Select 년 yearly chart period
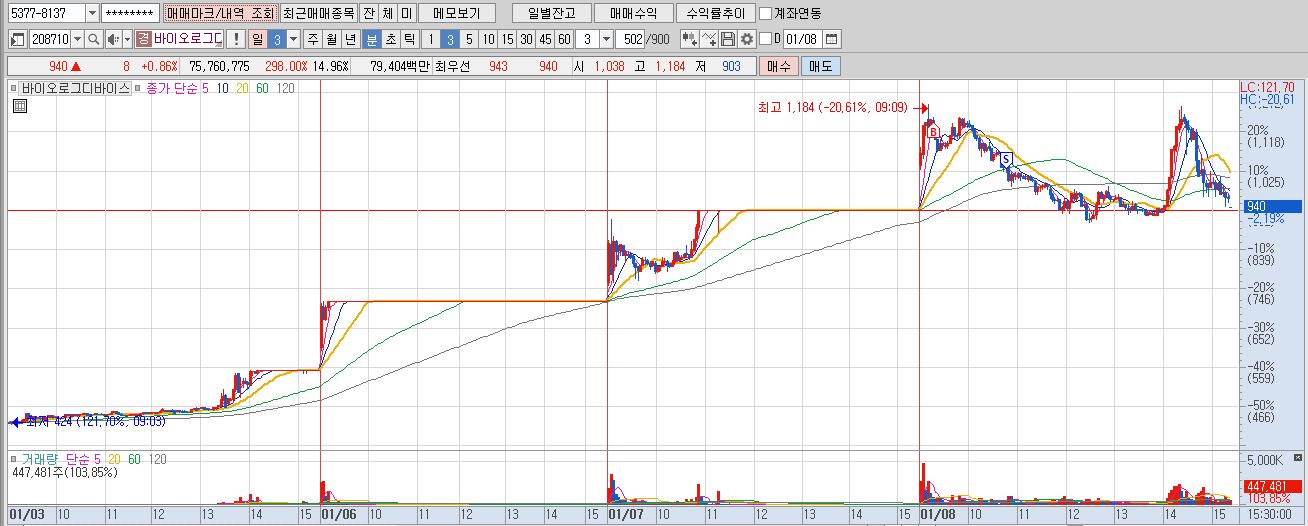 click(350, 39)
